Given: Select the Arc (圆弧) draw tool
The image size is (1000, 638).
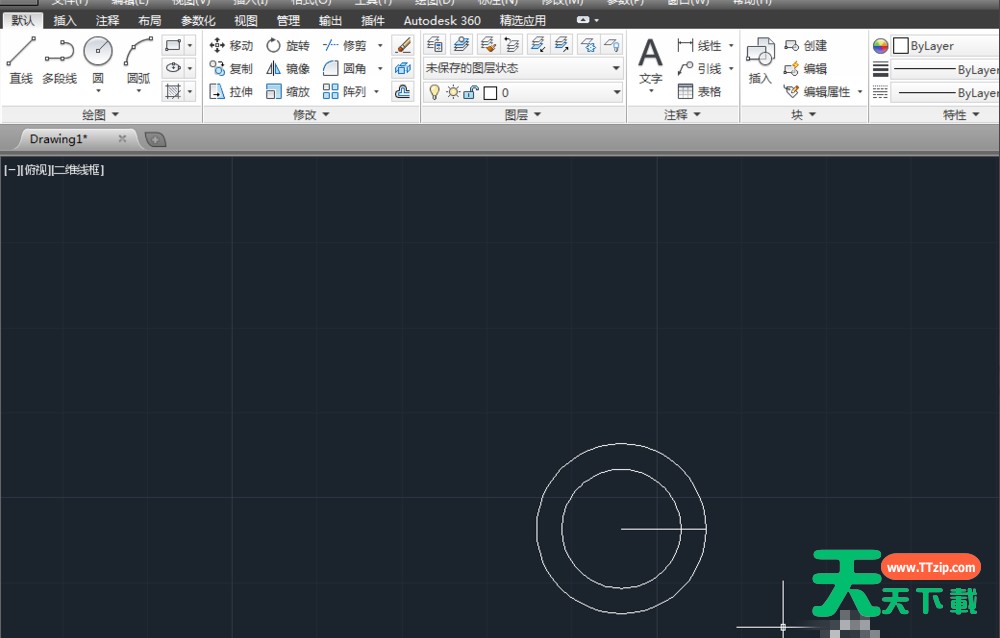Looking at the screenshot, I should tap(138, 61).
